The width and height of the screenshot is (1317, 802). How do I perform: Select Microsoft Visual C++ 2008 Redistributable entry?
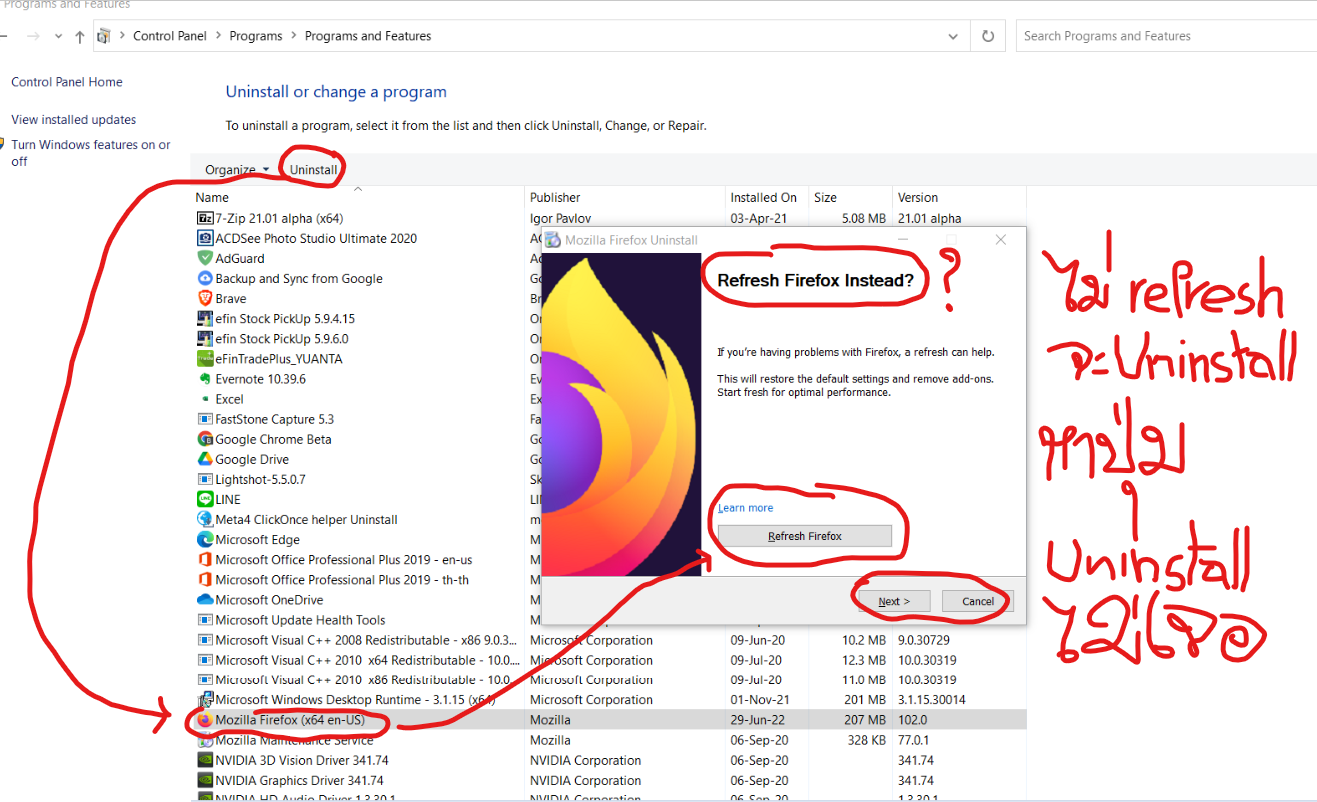click(367, 640)
